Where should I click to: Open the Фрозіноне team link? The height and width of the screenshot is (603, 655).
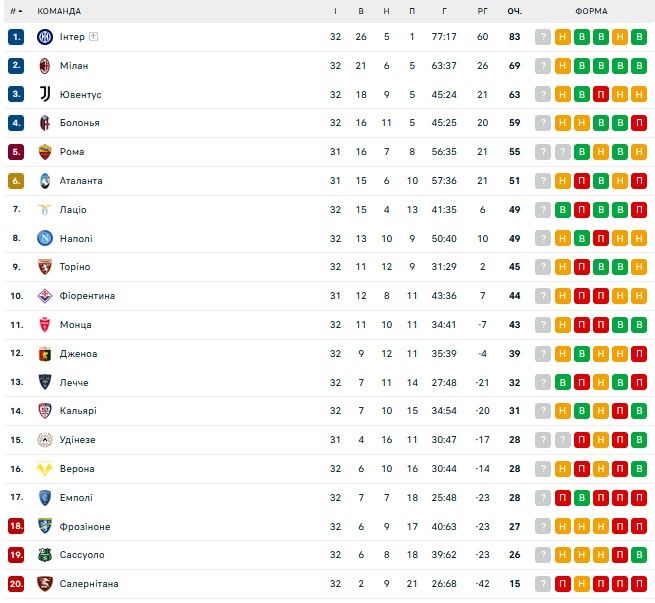point(85,527)
